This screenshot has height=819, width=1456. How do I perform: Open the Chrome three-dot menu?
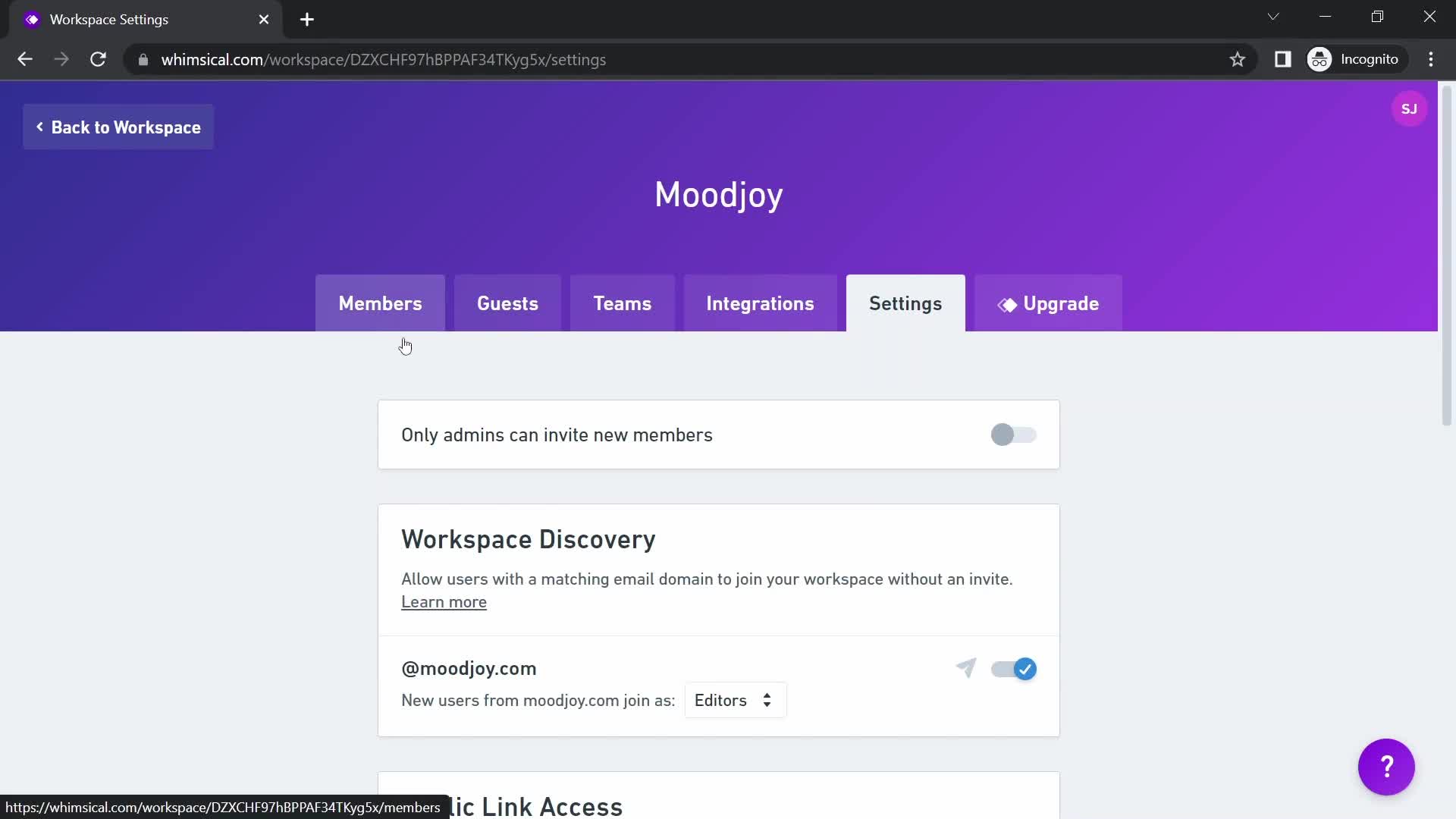point(1431,59)
